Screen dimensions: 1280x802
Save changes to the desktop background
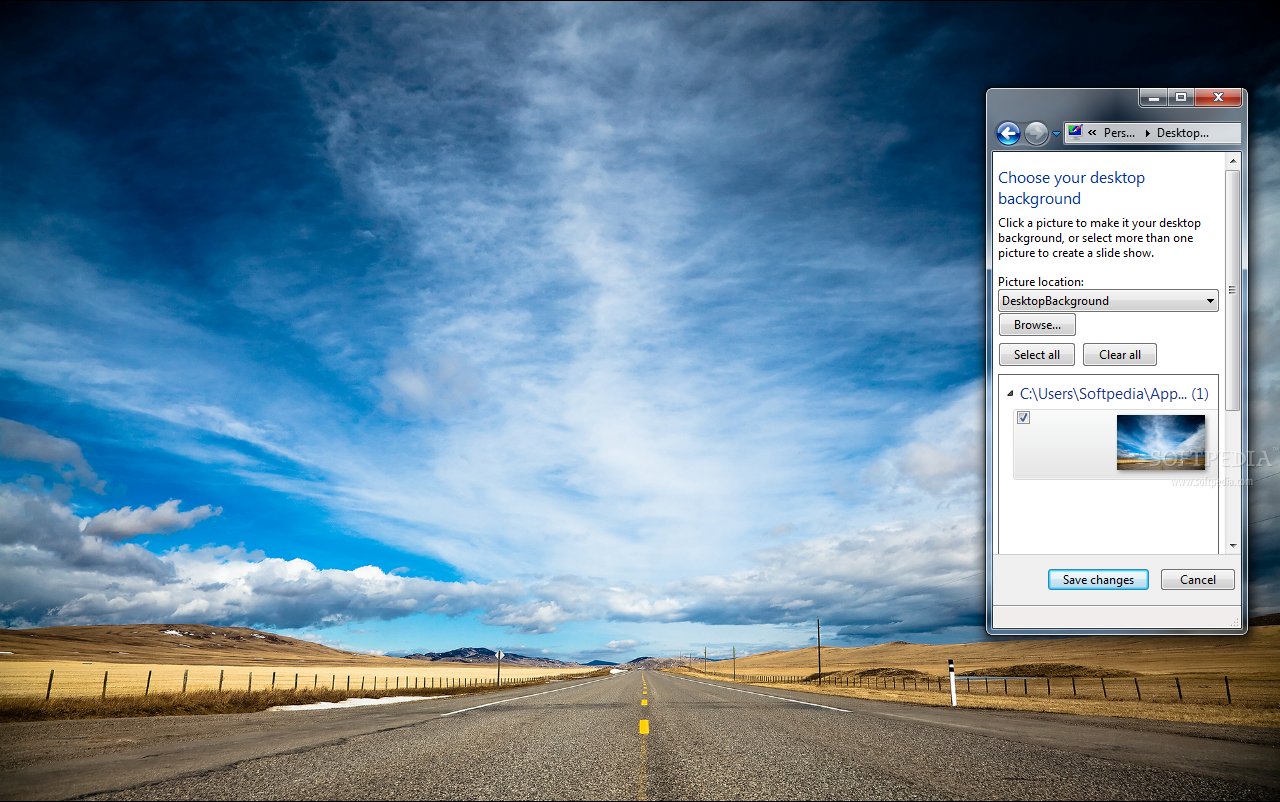tap(1098, 580)
